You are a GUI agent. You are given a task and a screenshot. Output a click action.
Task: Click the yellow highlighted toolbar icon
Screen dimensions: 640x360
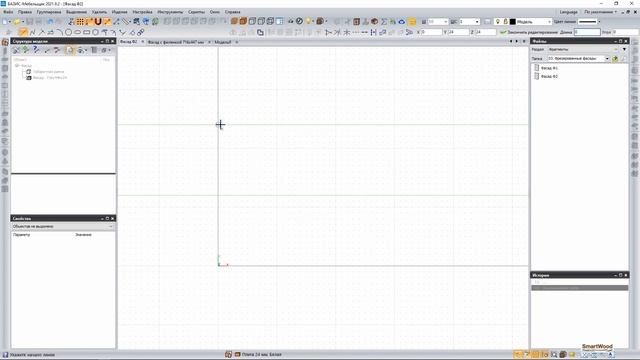click(412, 21)
